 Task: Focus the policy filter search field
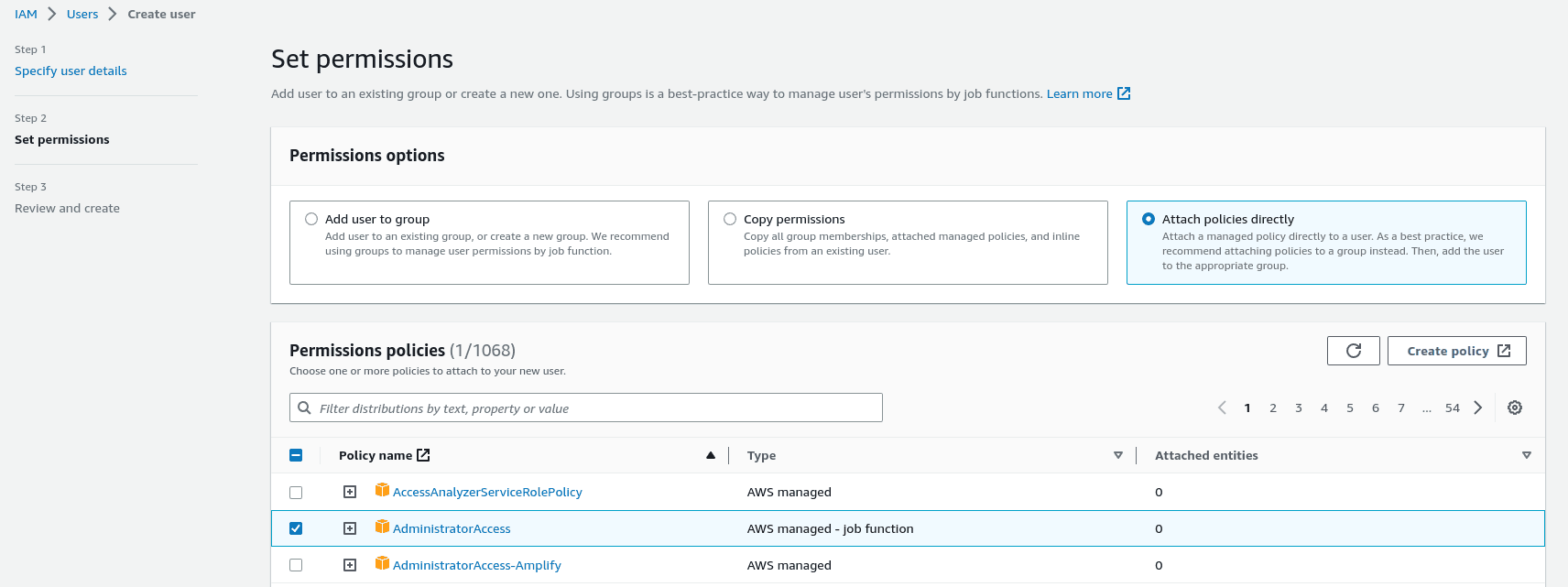[x=586, y=408]
